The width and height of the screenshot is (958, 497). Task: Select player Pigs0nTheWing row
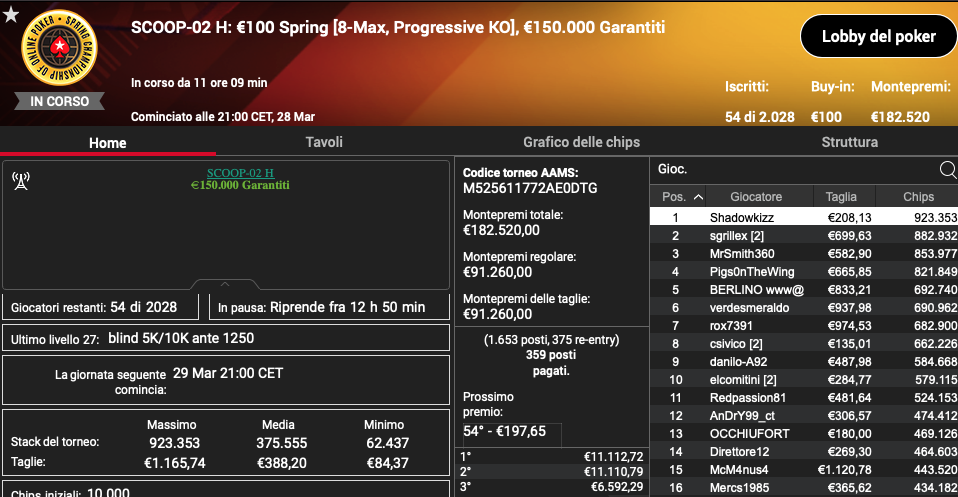803,271
